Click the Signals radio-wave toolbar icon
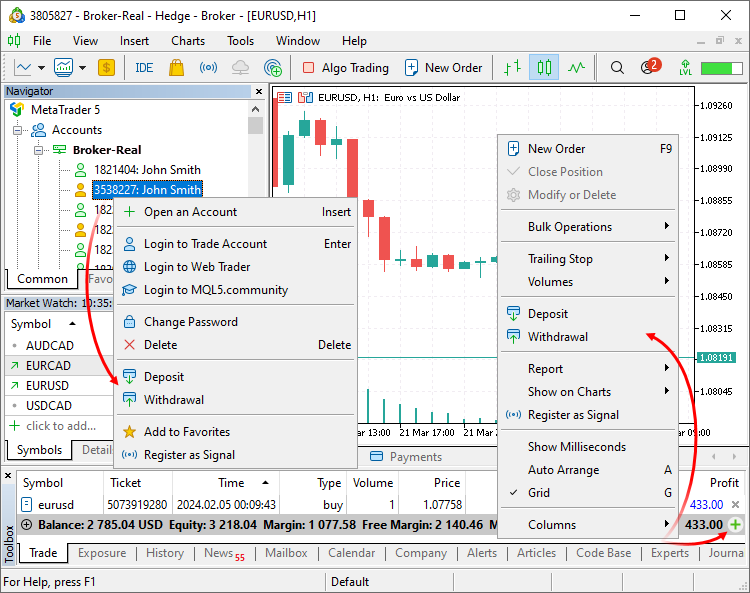The height and width of the screenshot is (593, 750). 208,67
